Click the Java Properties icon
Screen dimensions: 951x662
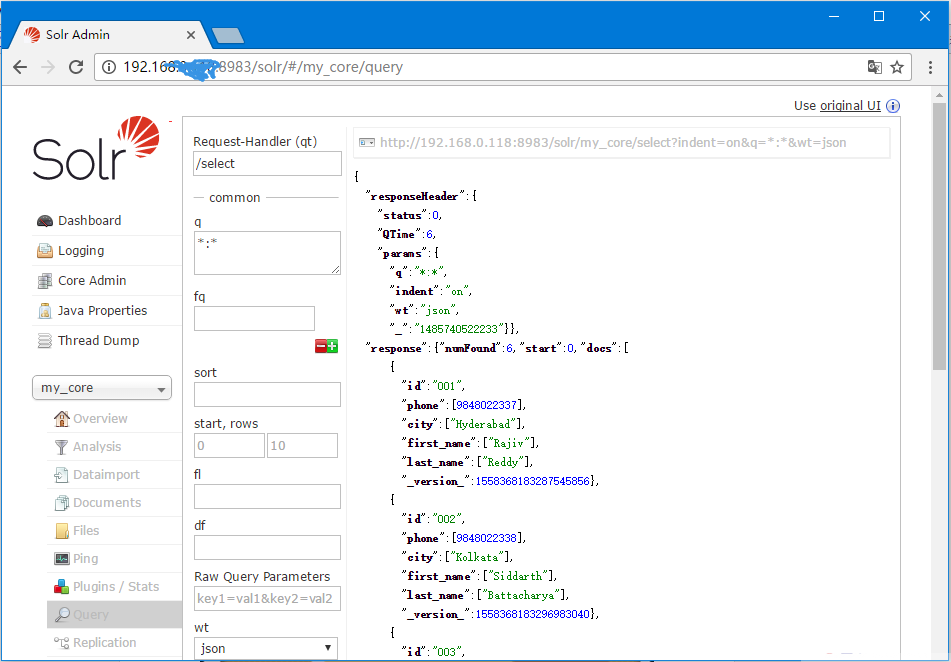45,311
